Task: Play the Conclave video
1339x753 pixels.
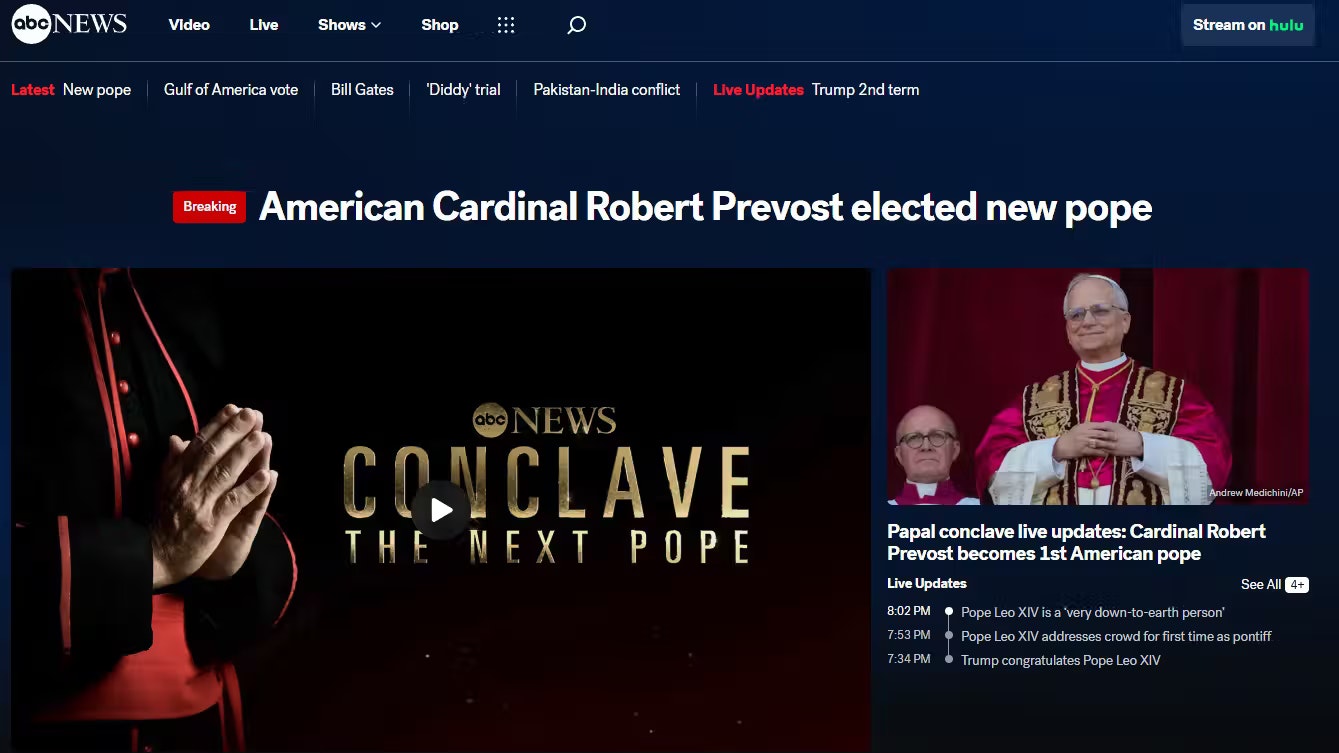Action: click(x=441, y=510)
